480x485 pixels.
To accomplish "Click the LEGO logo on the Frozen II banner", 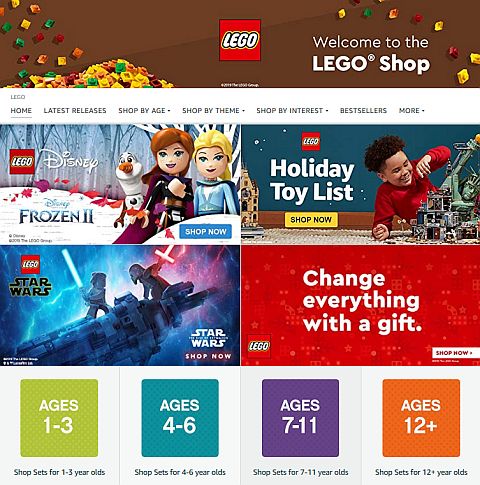I will [x=22, y=162].
